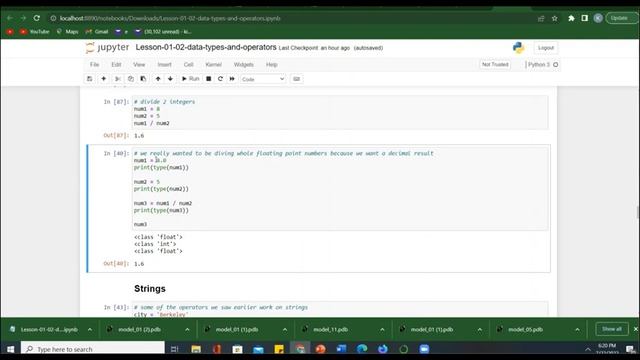Expand options for model_11.pdb download

(x=382, y=329)
